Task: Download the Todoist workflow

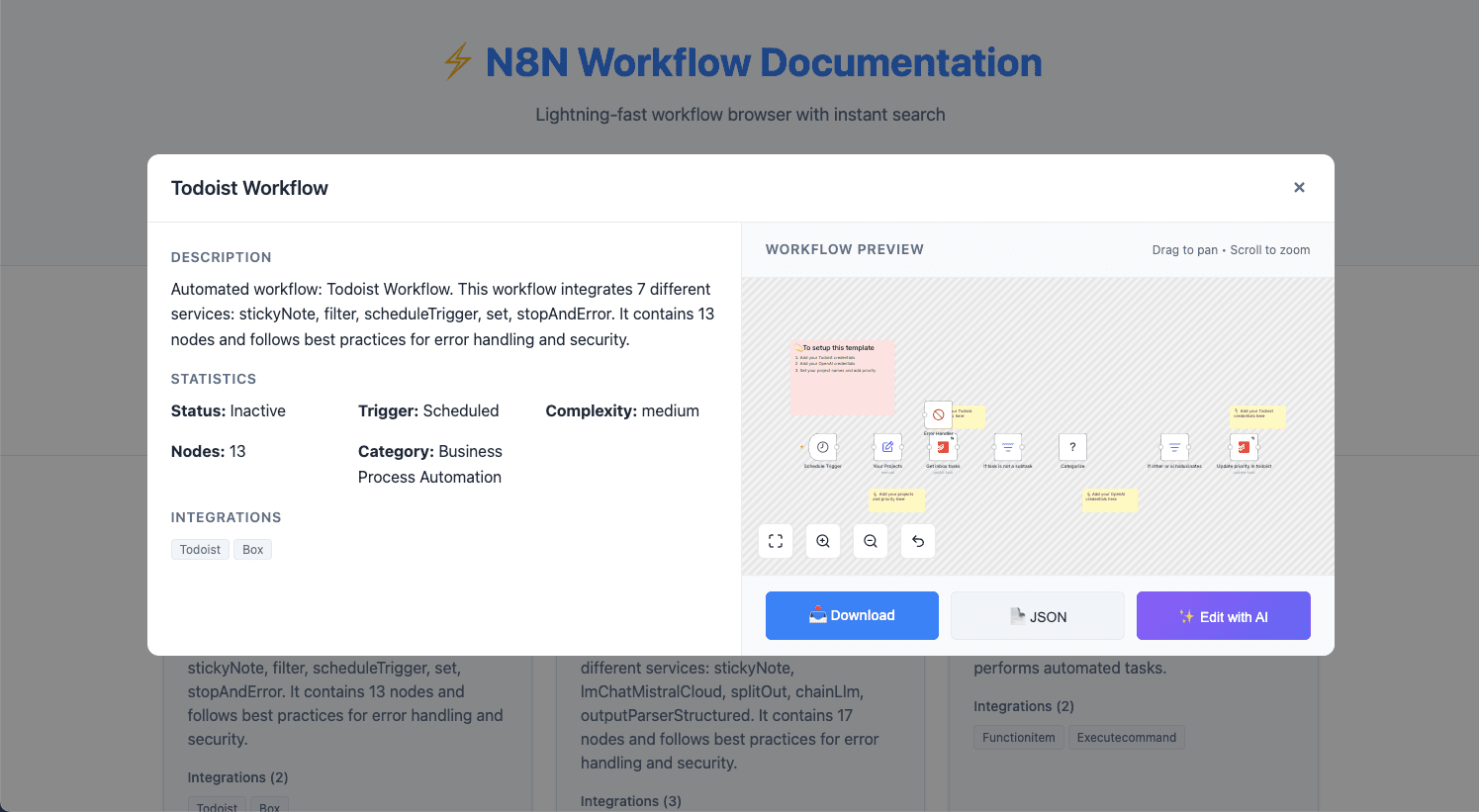Action: click(x=852, y=615)
